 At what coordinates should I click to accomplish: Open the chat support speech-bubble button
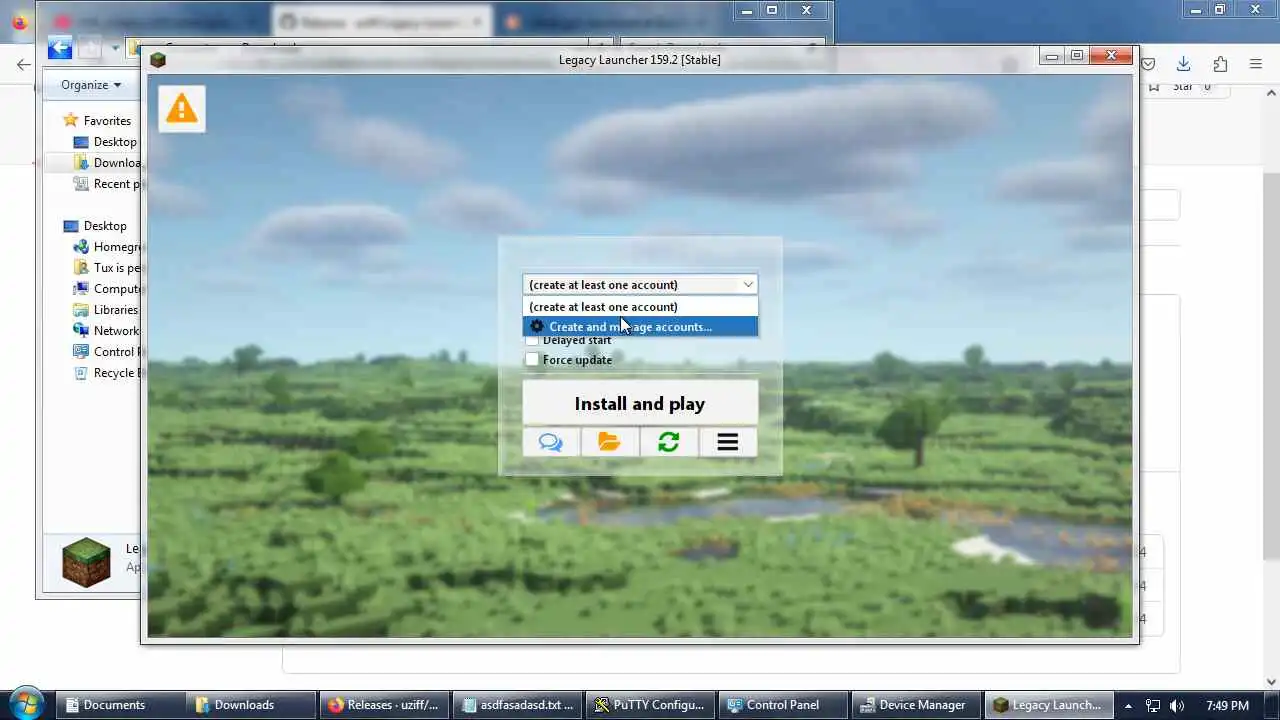pyautogui.click(x=551, y=442)
